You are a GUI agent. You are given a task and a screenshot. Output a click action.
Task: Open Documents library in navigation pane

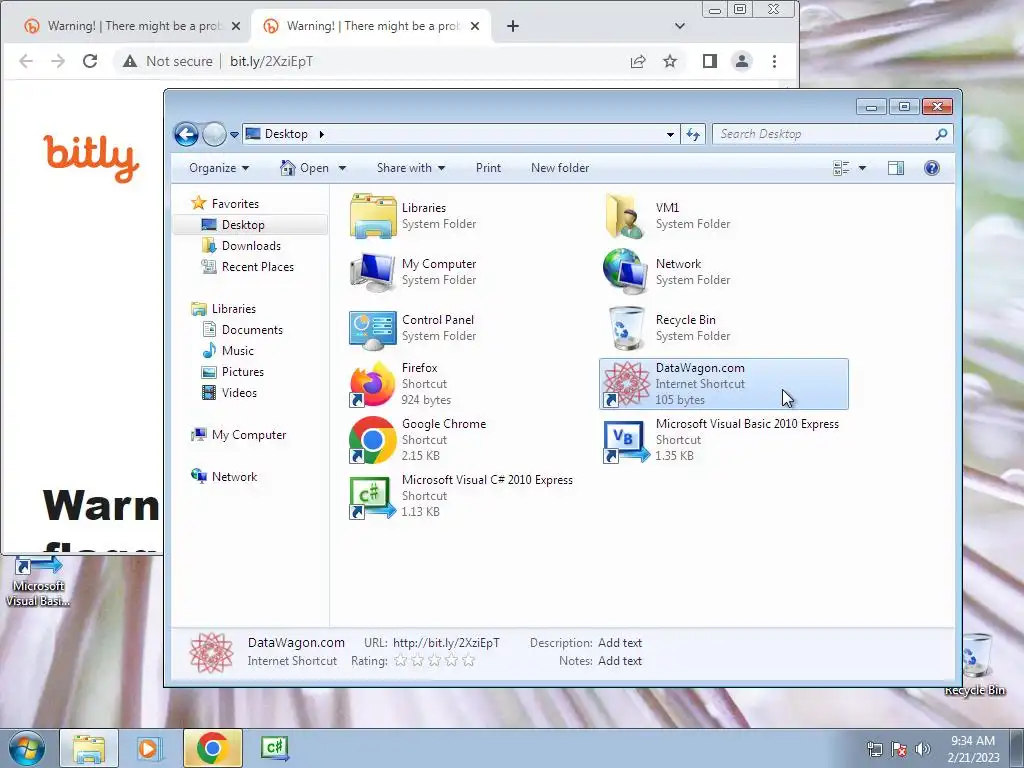click(242, 330)
